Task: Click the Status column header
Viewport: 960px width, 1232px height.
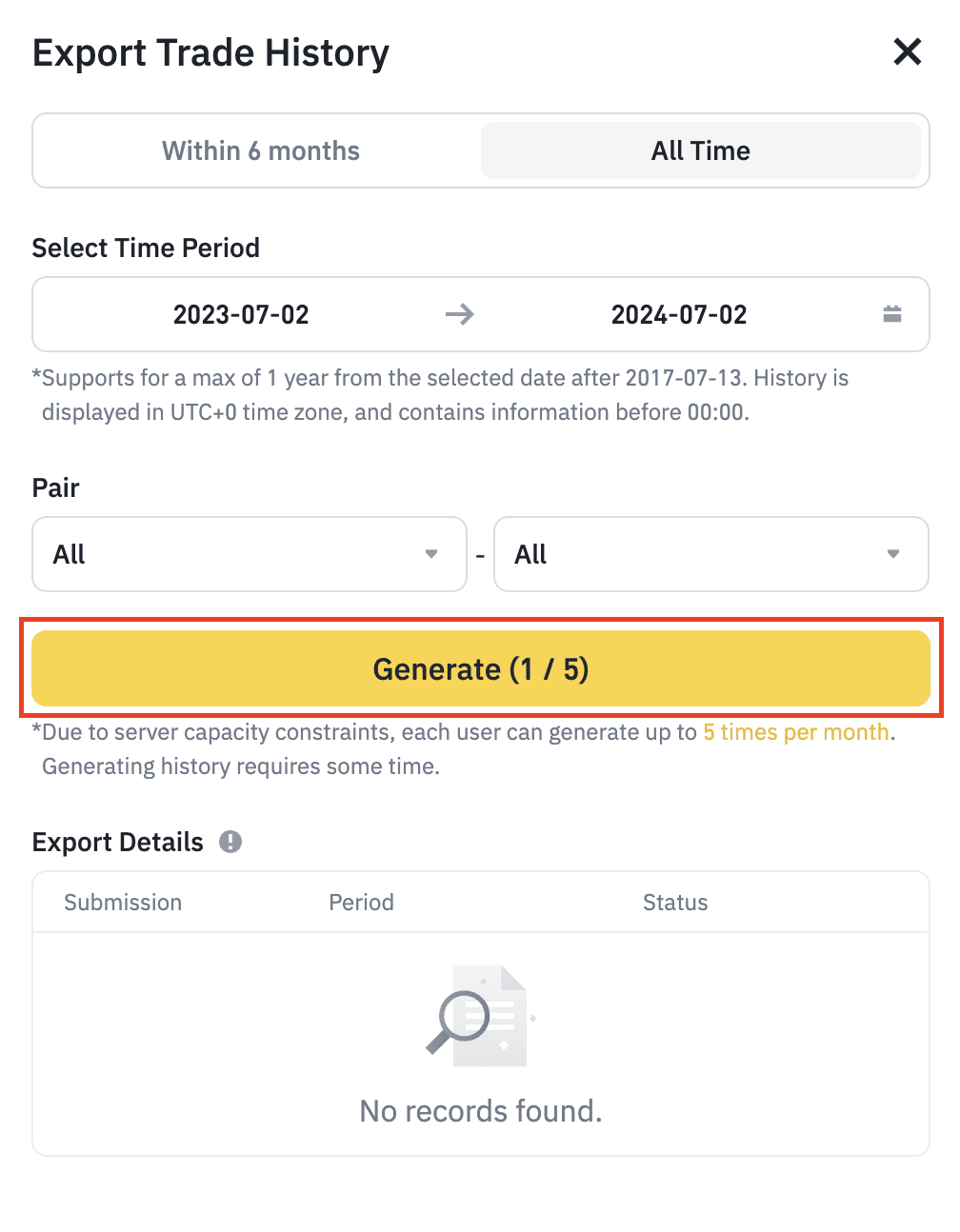Action: pyautogui.click(x=675, y=903)
